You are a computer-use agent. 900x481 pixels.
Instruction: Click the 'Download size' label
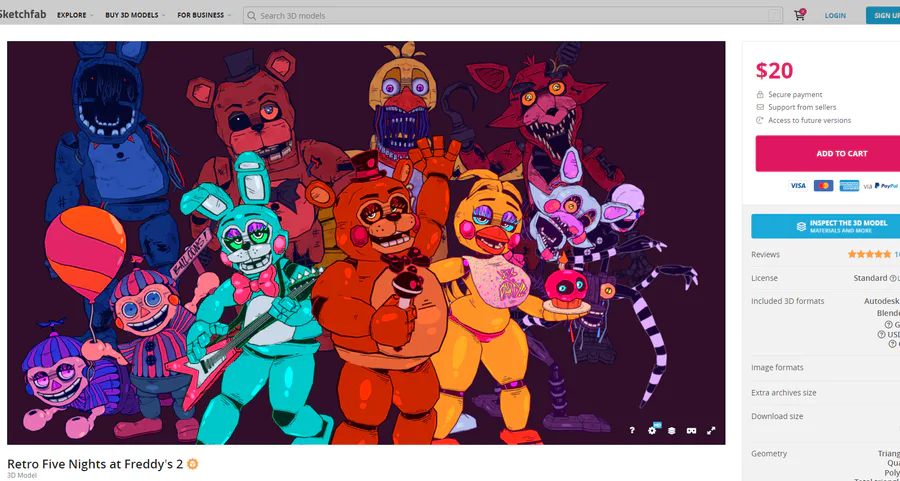[777, 416]
